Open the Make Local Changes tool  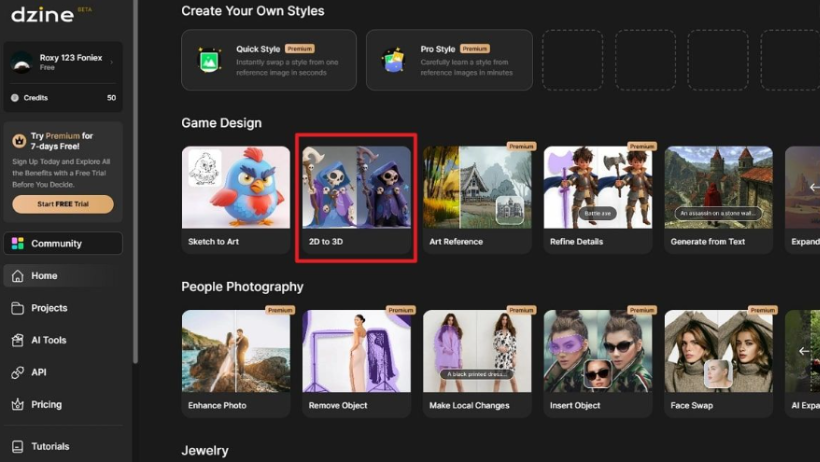477,364
